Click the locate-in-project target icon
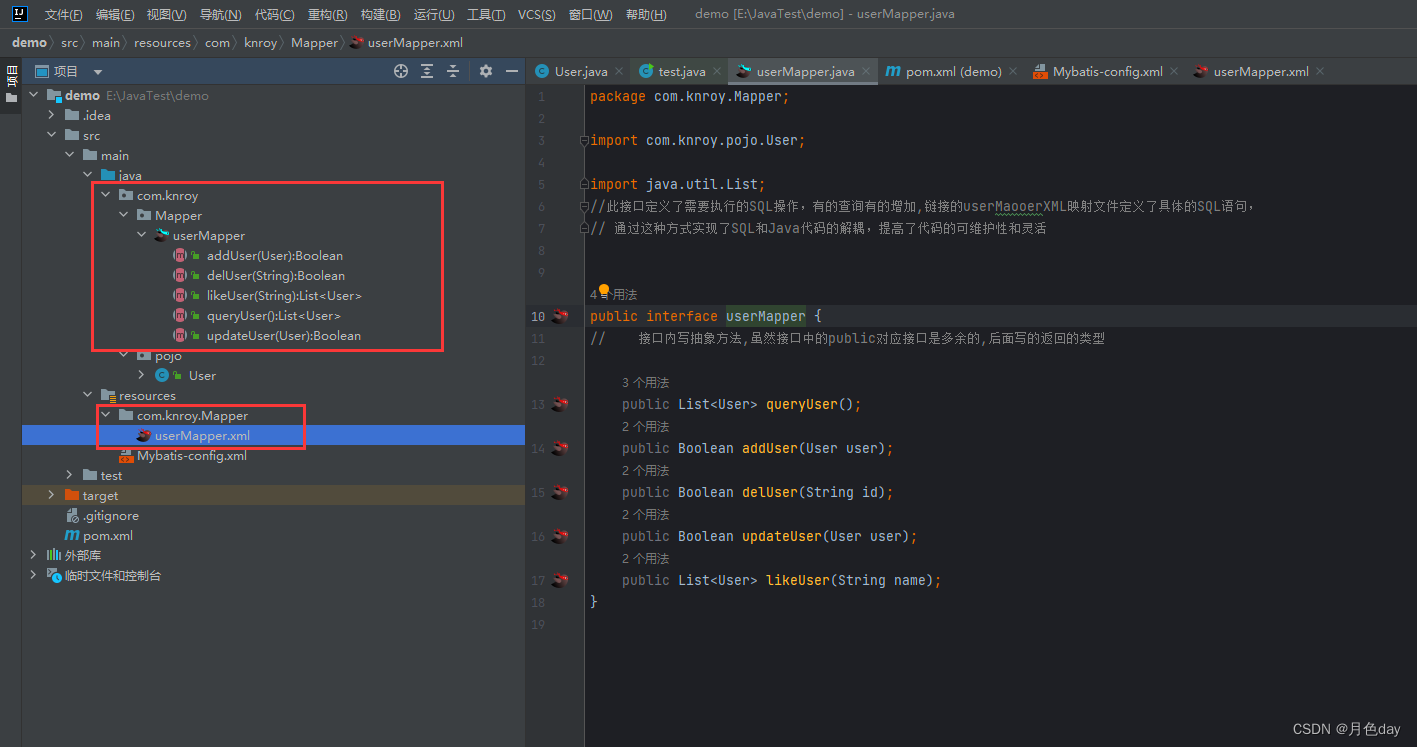The image size is (1417, 747). [401, 71]
